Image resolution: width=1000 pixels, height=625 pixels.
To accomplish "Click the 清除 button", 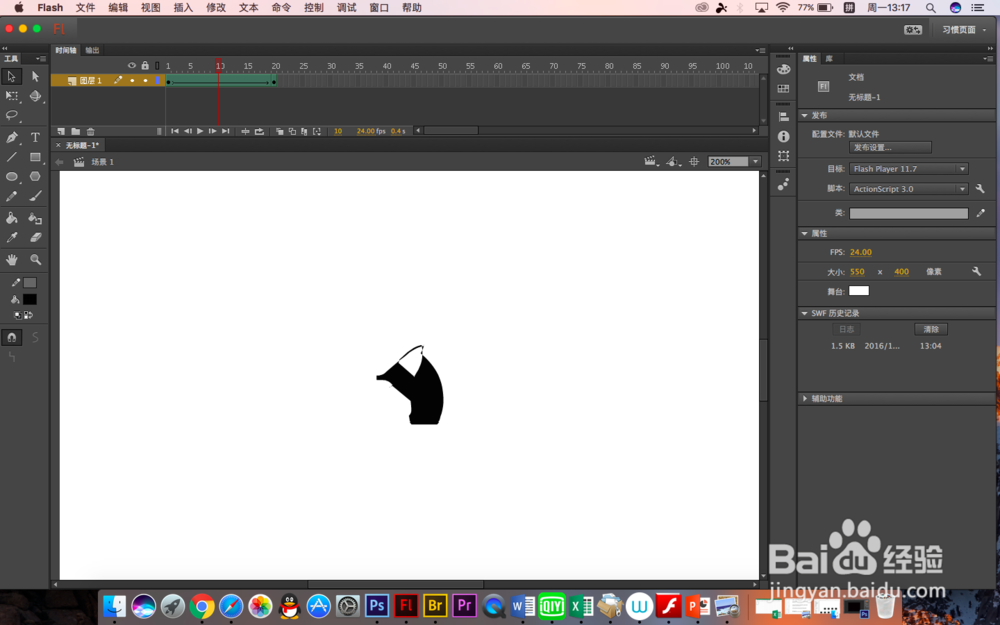I will (931, 329).
